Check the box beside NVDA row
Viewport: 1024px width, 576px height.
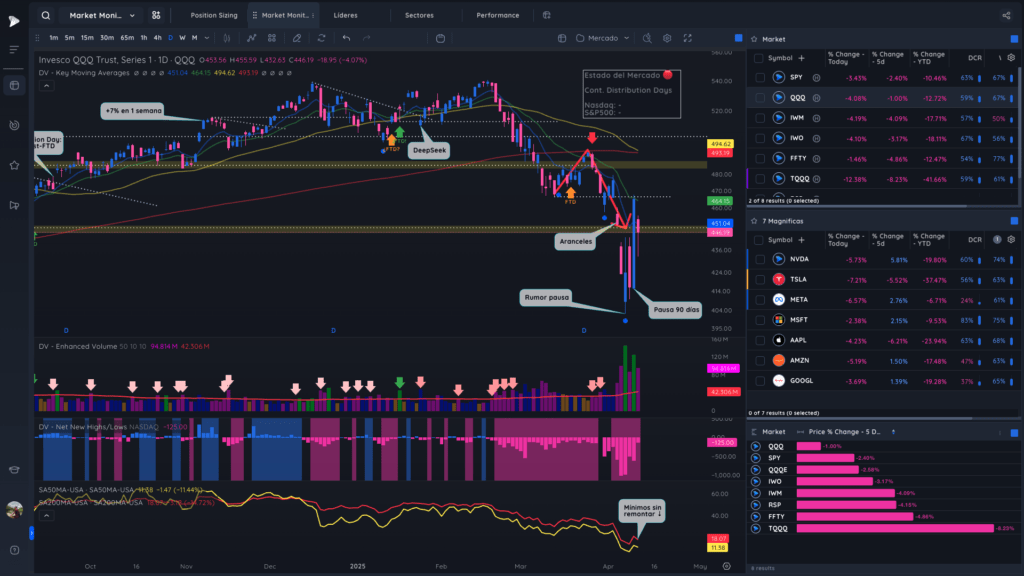760,259
